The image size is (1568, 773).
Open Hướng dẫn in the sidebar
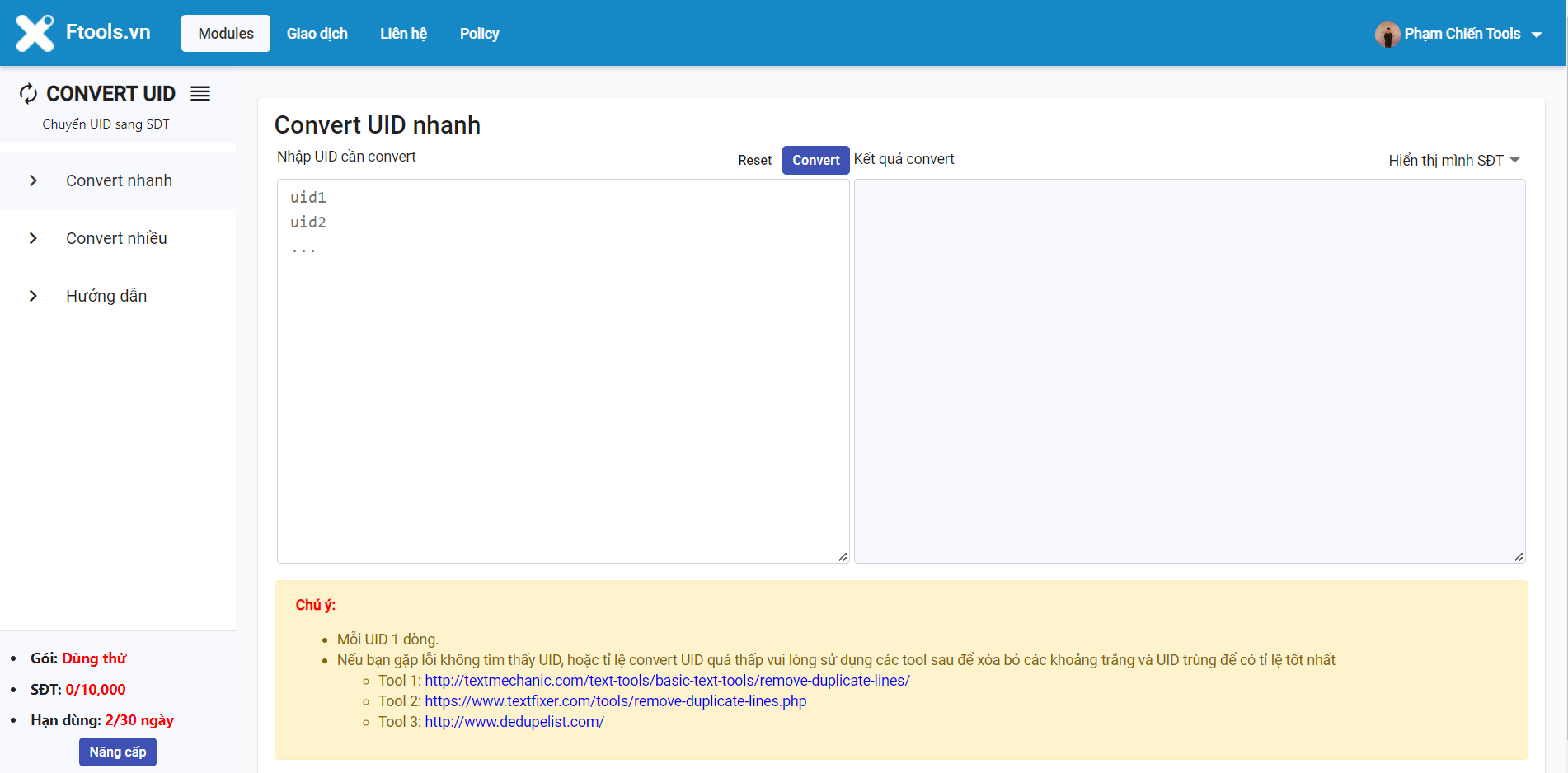click(x=119, y=296)
